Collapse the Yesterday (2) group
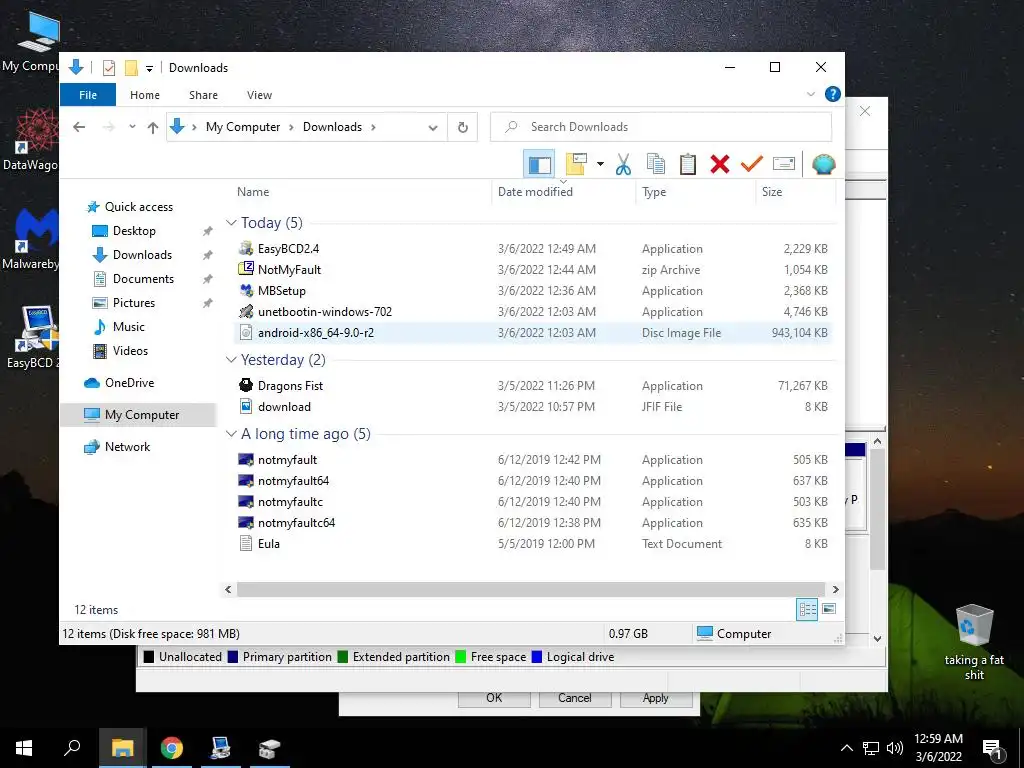The height and width of the screenshot is (768, 1024). click(x=231, y=360)
